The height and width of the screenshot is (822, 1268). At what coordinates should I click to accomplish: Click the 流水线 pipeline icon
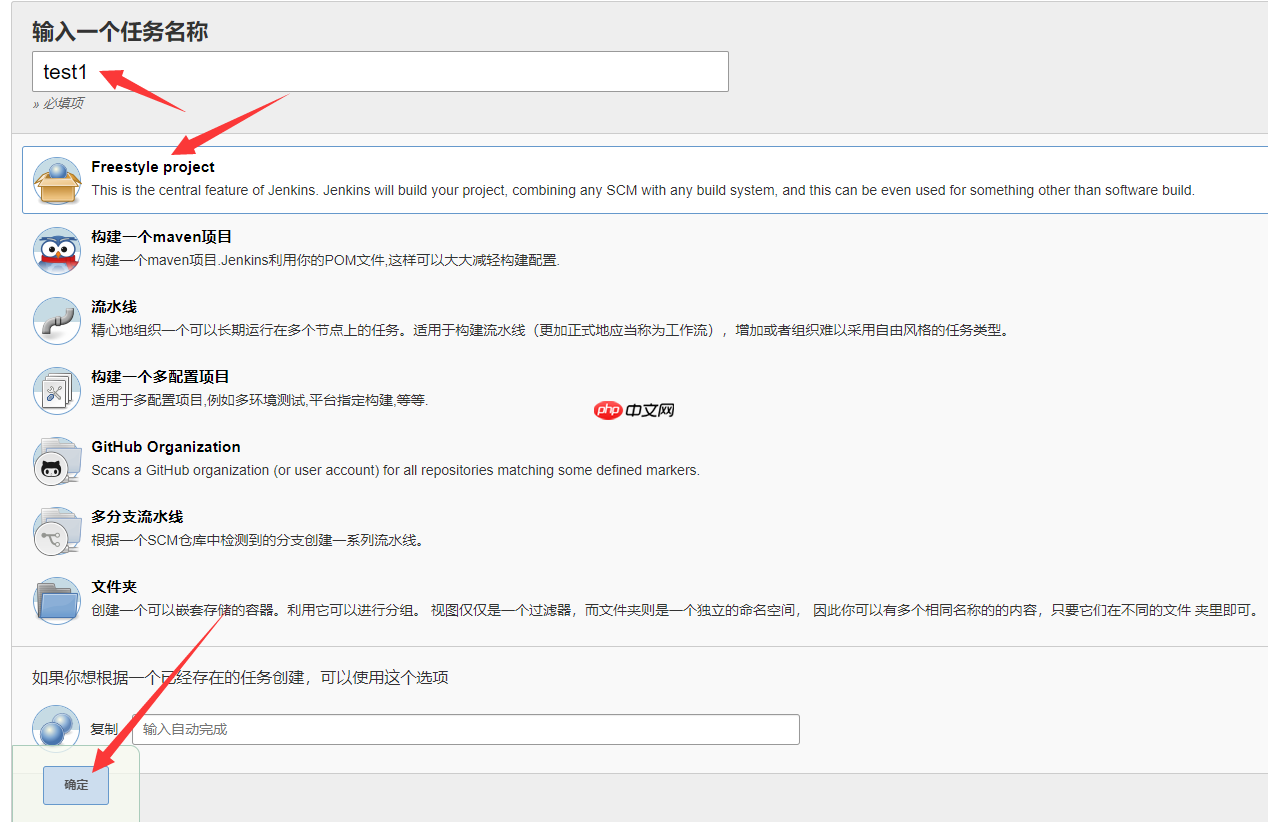point(57,320)
